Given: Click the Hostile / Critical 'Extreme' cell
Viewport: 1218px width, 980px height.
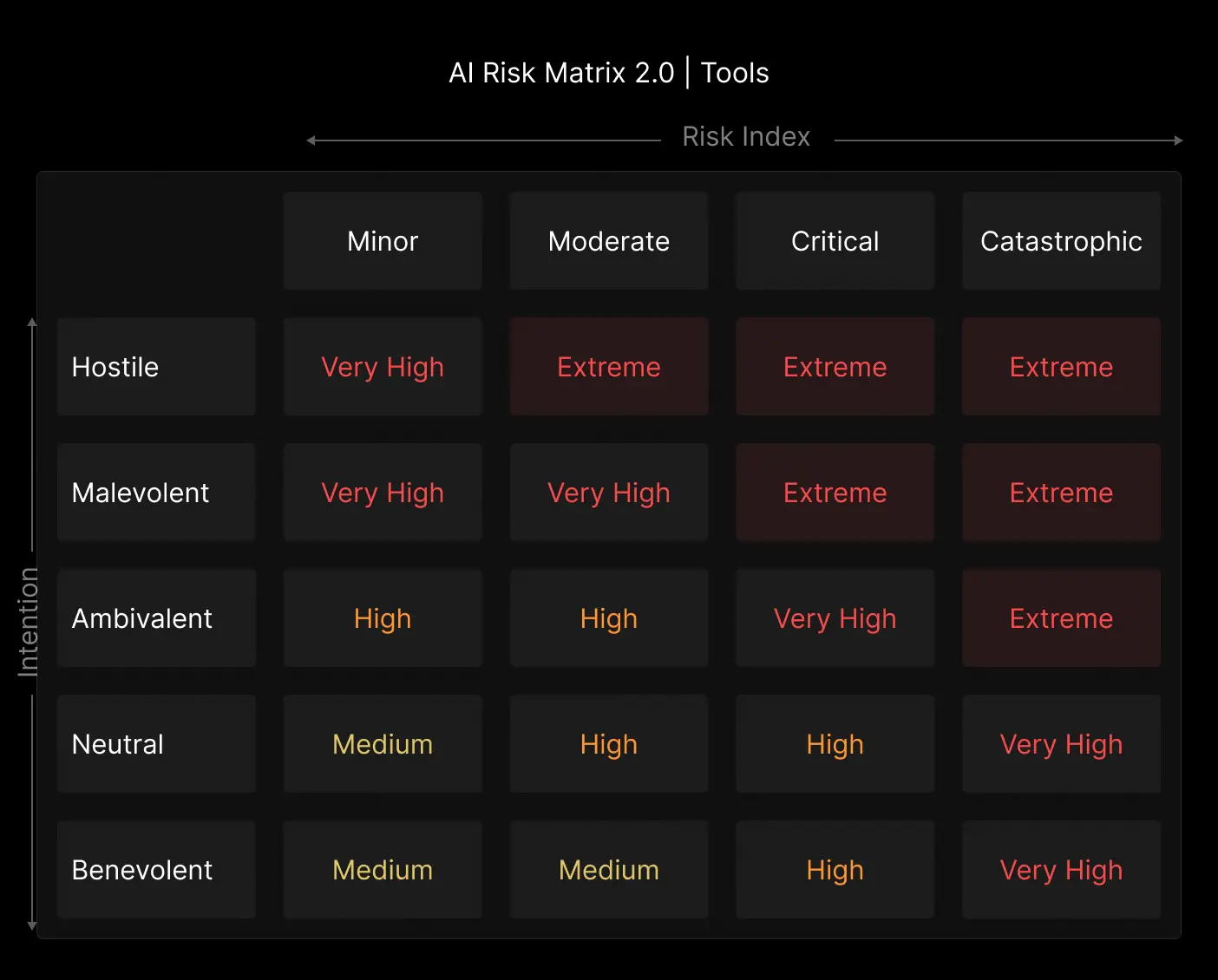Looking at the screenshot, I should click(835, 367).
